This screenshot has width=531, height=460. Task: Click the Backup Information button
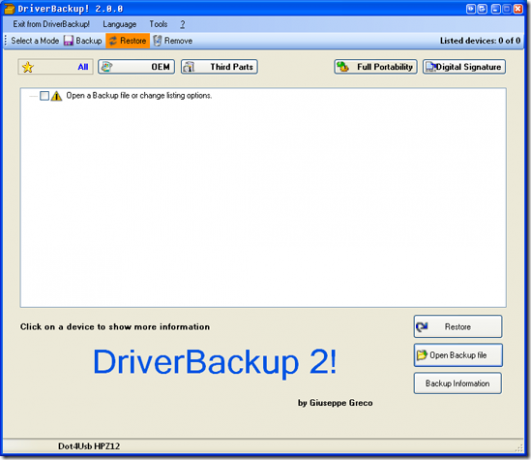click(458, 383)
